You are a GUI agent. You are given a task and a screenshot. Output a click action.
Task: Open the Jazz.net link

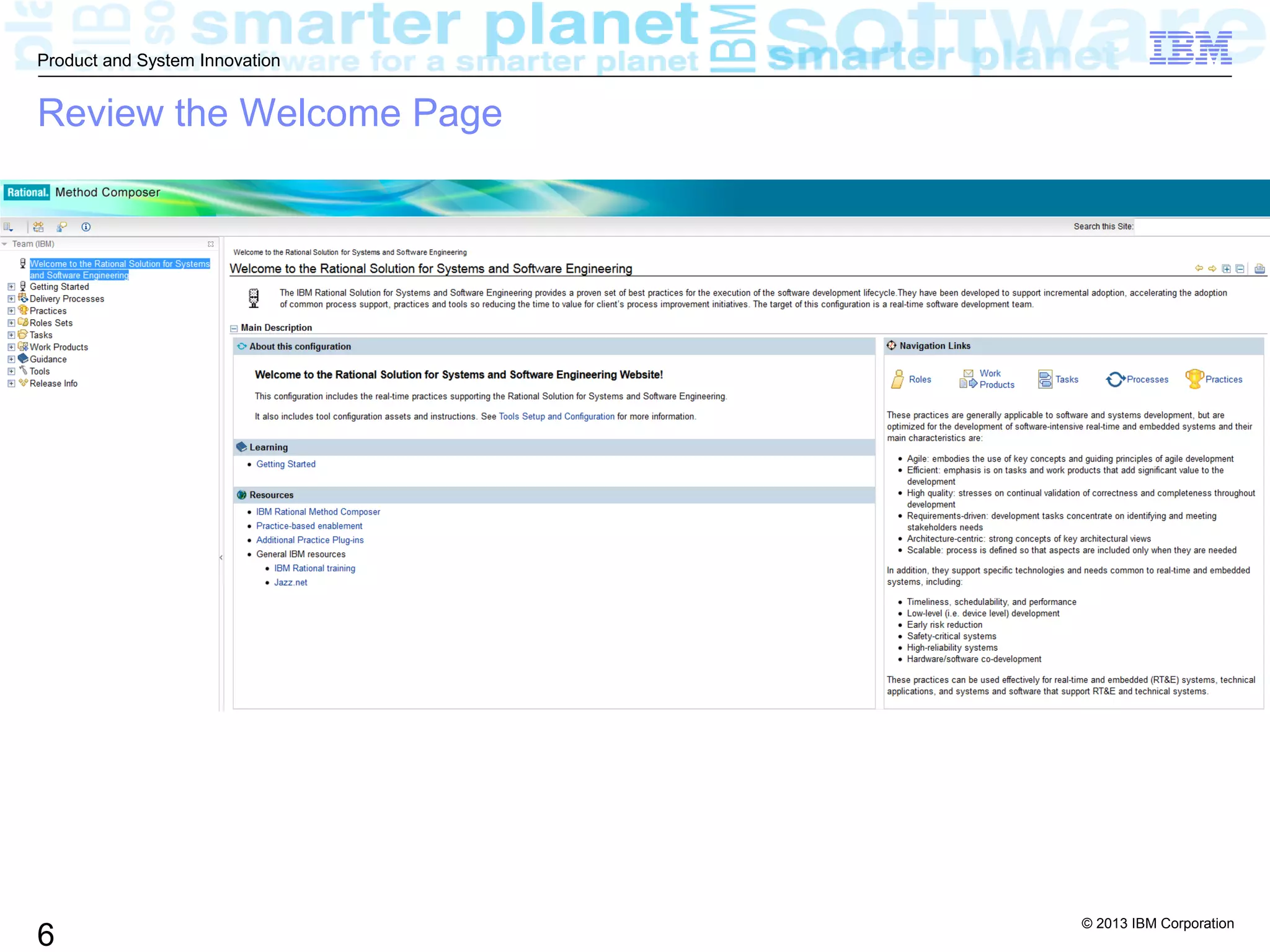tap(291, 583)
